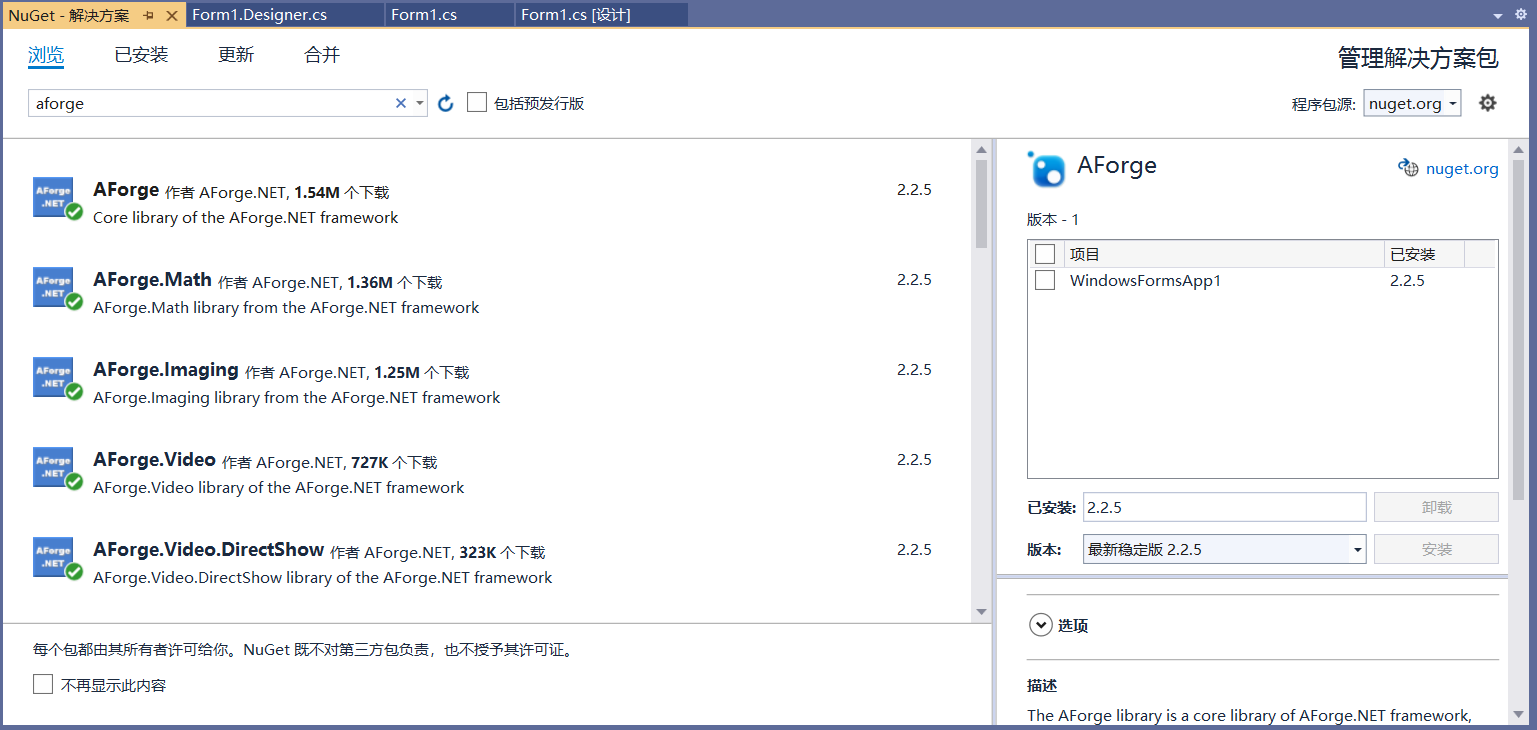Click the 卸载 button

(1436, 507)
